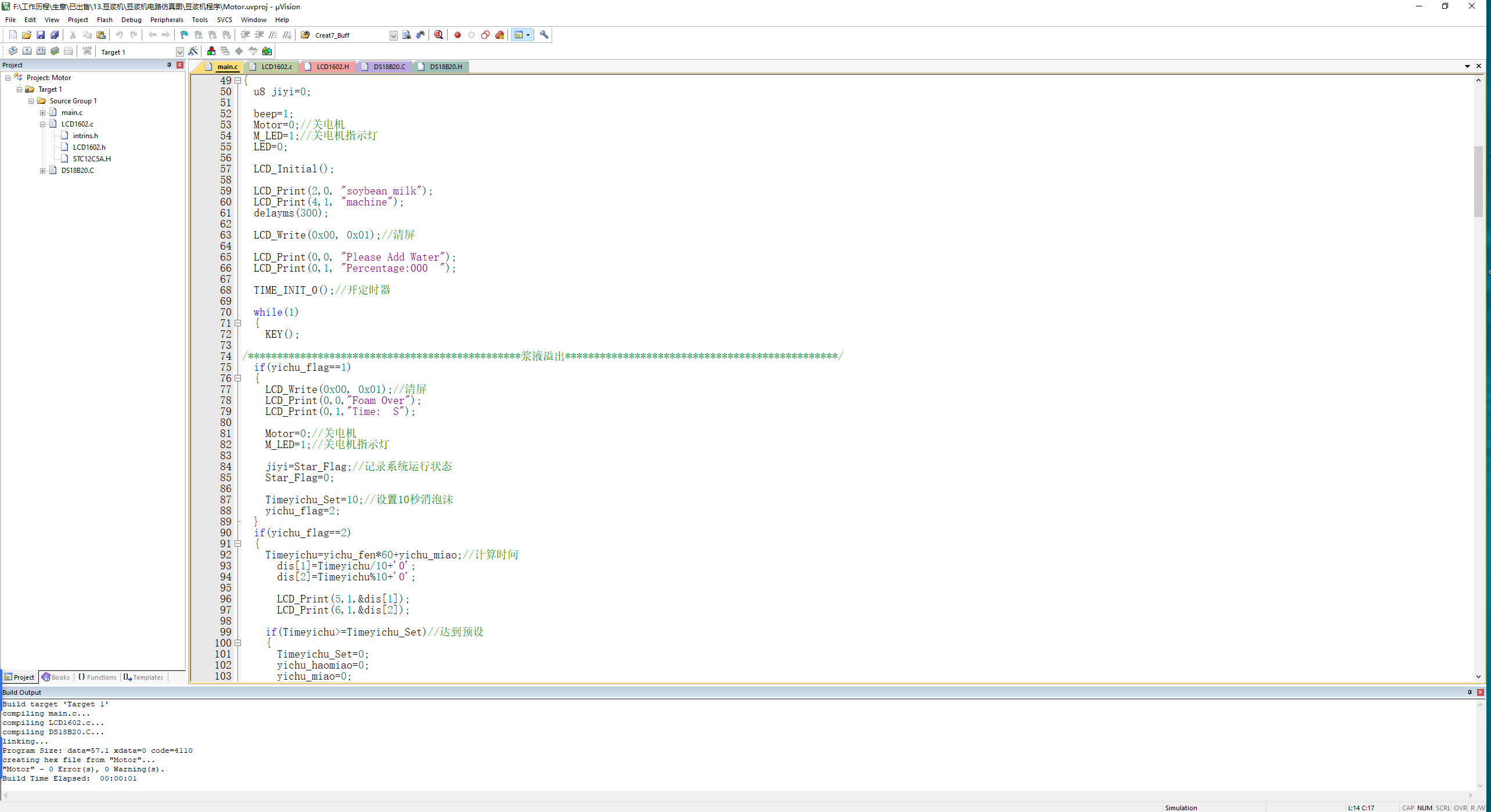Indent the selected text lines
Image resolution: width=1491 pixels, height=812 pixels.
[245, 35]
